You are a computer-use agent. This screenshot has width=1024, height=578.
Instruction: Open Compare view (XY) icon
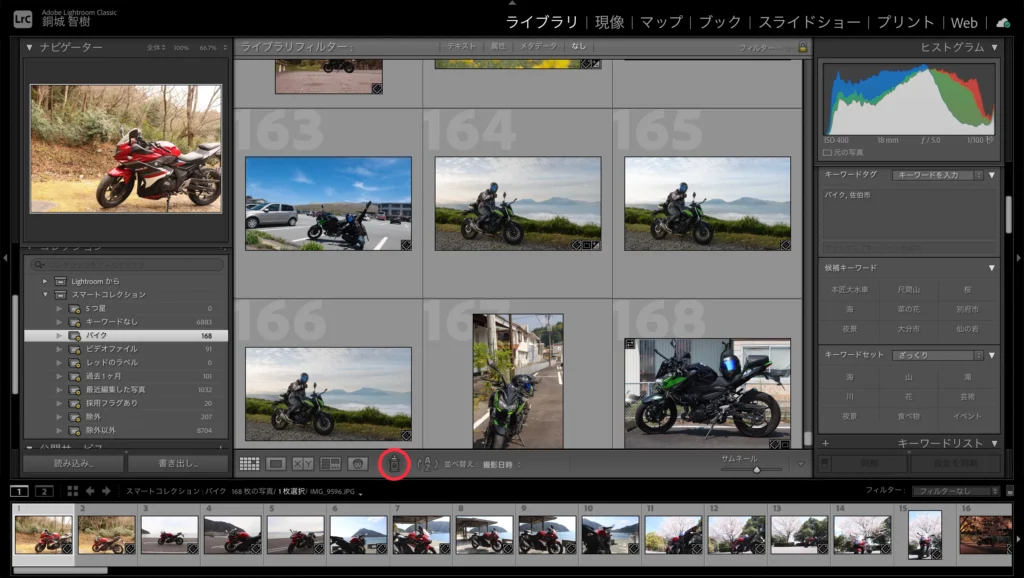(x=303, y=464)
